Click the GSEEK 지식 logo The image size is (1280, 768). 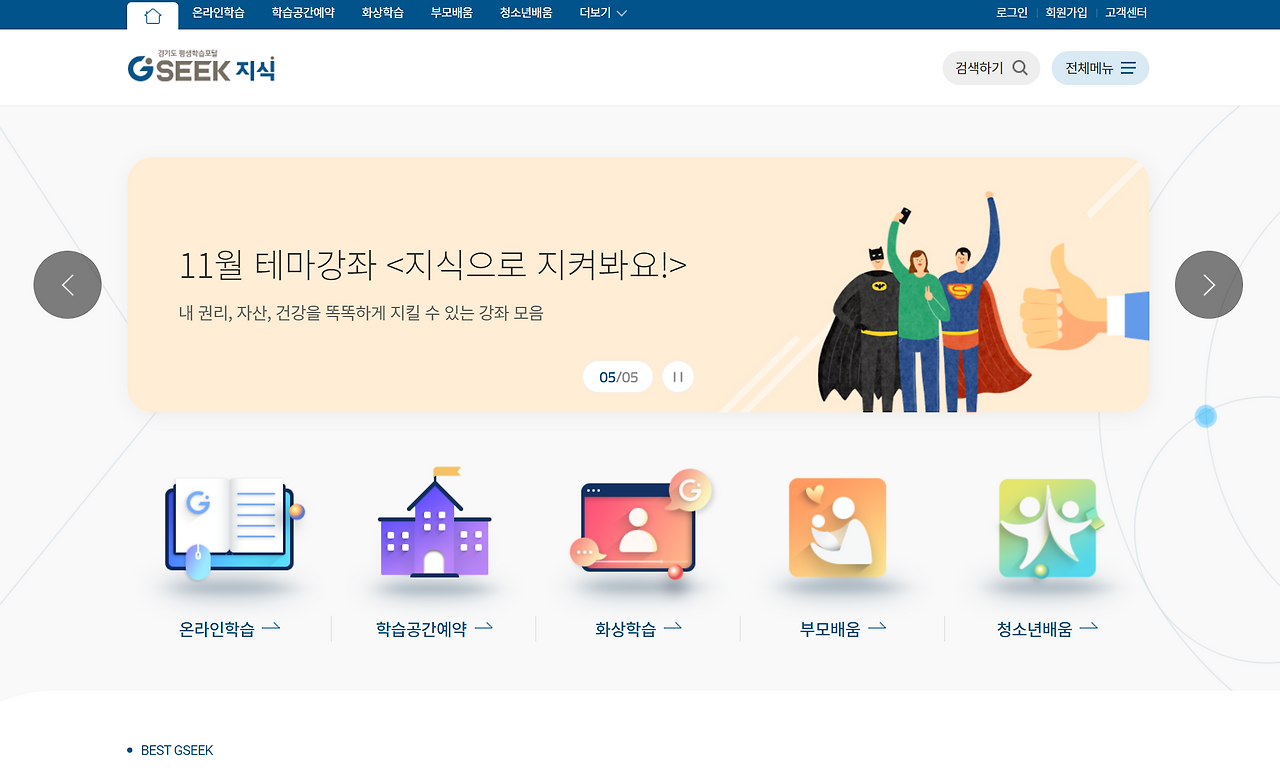200,67
